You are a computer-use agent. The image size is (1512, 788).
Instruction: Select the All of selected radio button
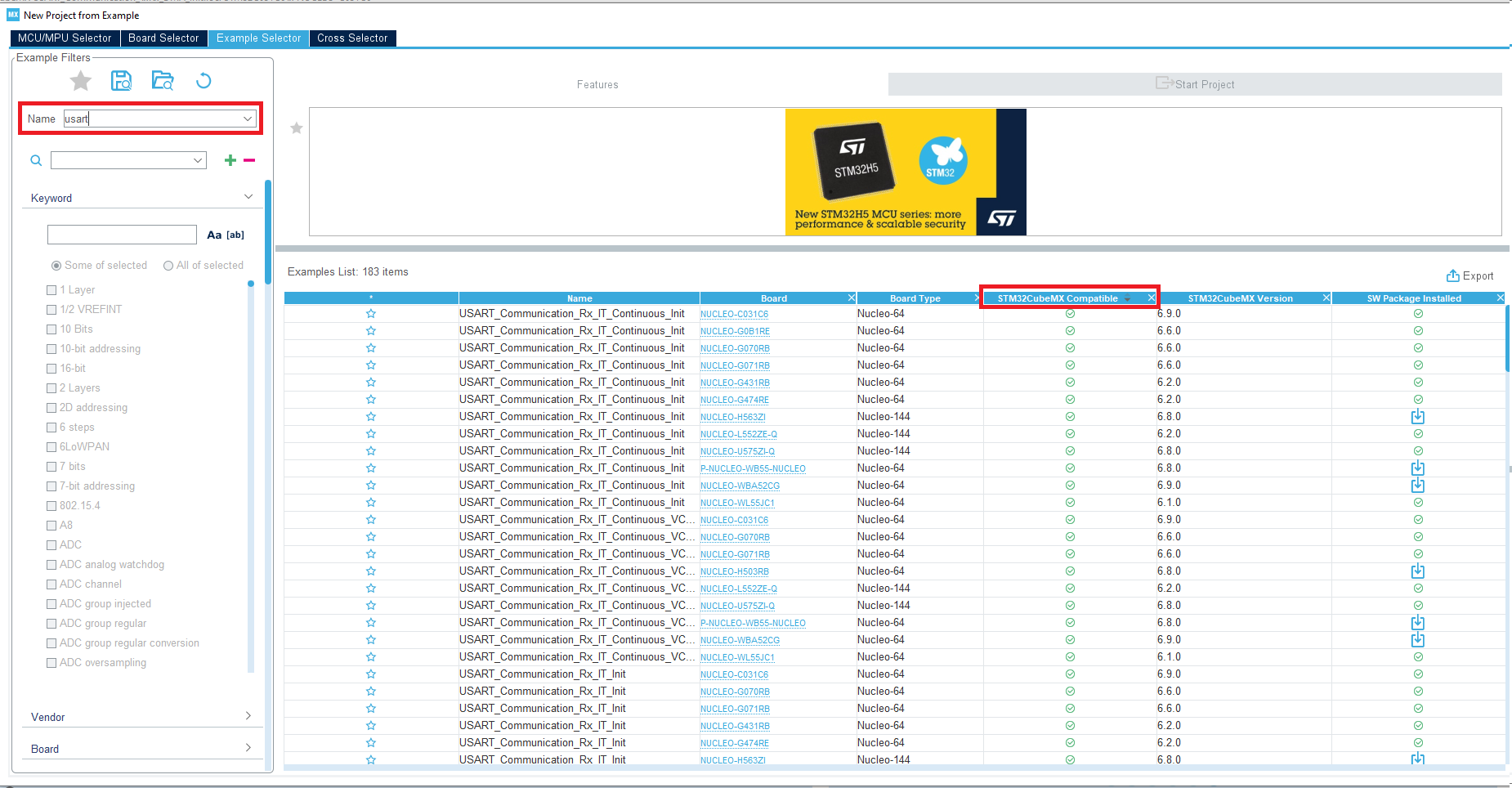click(x=168, y=265)
